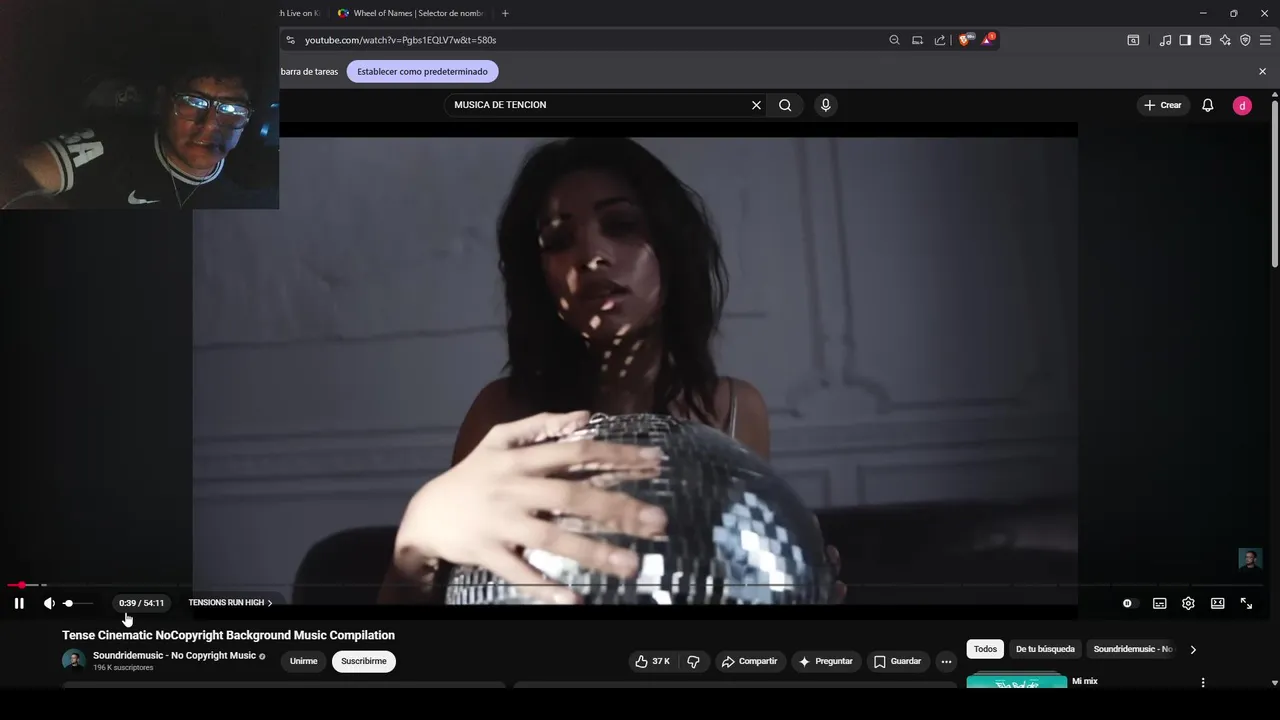The image size is (1280, 720).
Task: Pause the YouTube video
Action: (x=19, y=603)
